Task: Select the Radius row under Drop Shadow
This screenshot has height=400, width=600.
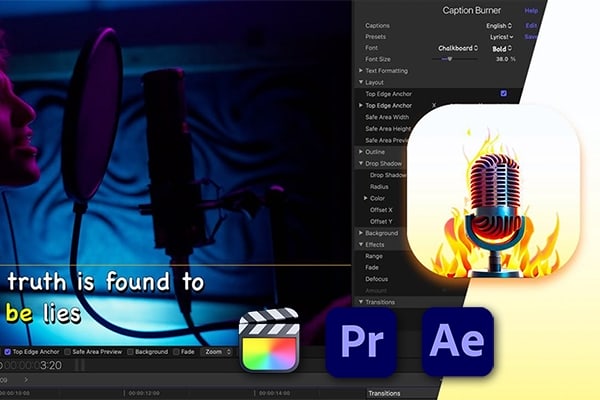Action: [379, 186]
